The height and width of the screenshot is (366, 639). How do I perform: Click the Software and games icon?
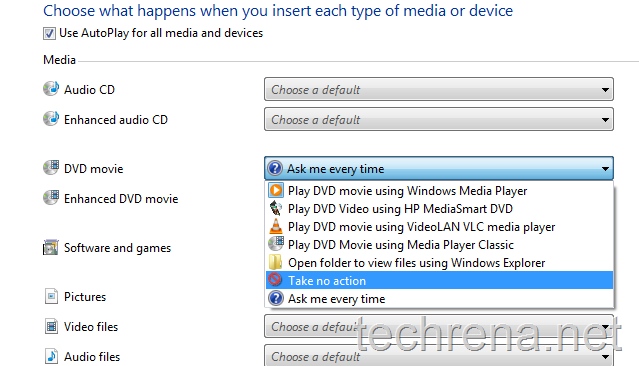coord(51,247)
